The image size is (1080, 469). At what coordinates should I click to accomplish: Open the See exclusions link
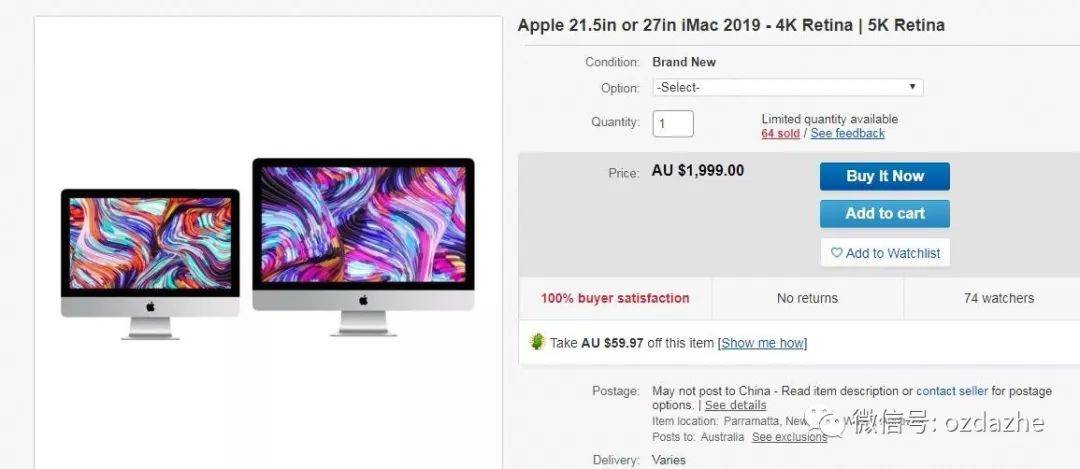coord(789,437)
